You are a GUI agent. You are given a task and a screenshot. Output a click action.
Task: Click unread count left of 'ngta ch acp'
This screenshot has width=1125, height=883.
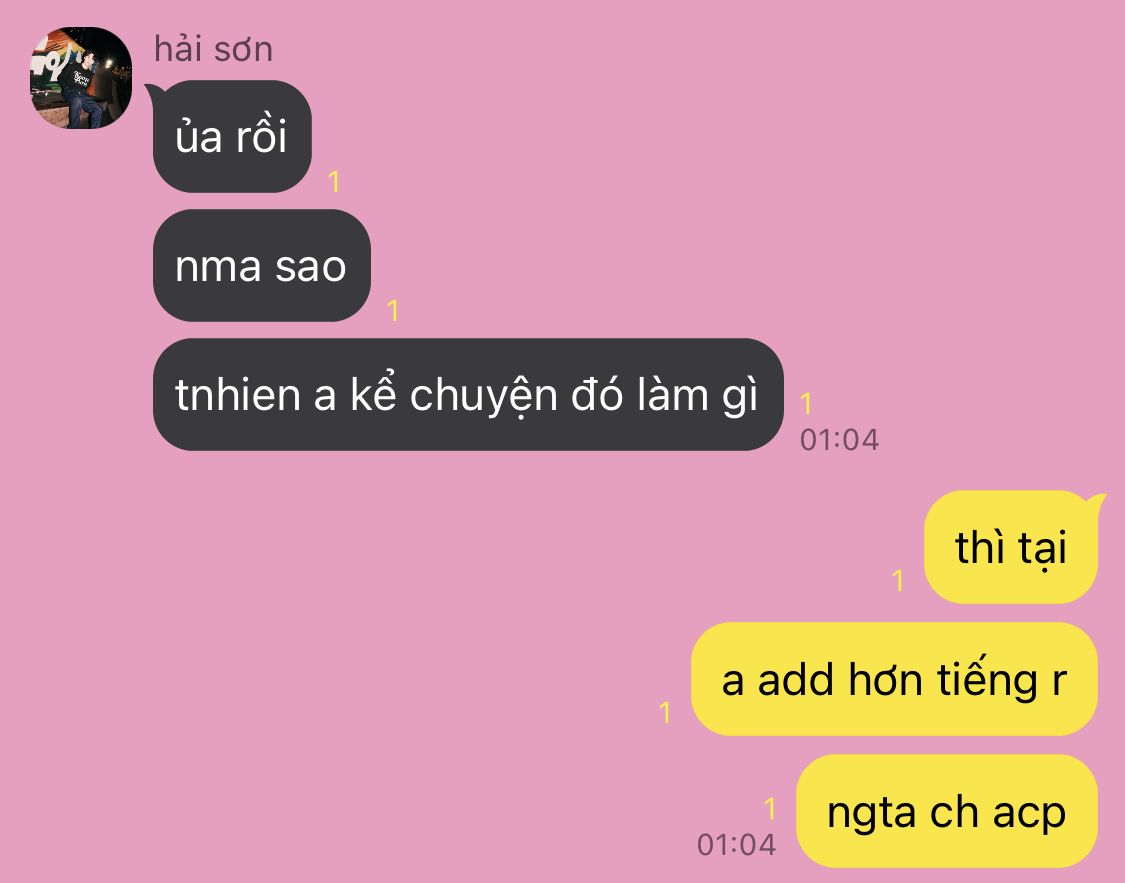pyautogui.click(x=771, y=808)
